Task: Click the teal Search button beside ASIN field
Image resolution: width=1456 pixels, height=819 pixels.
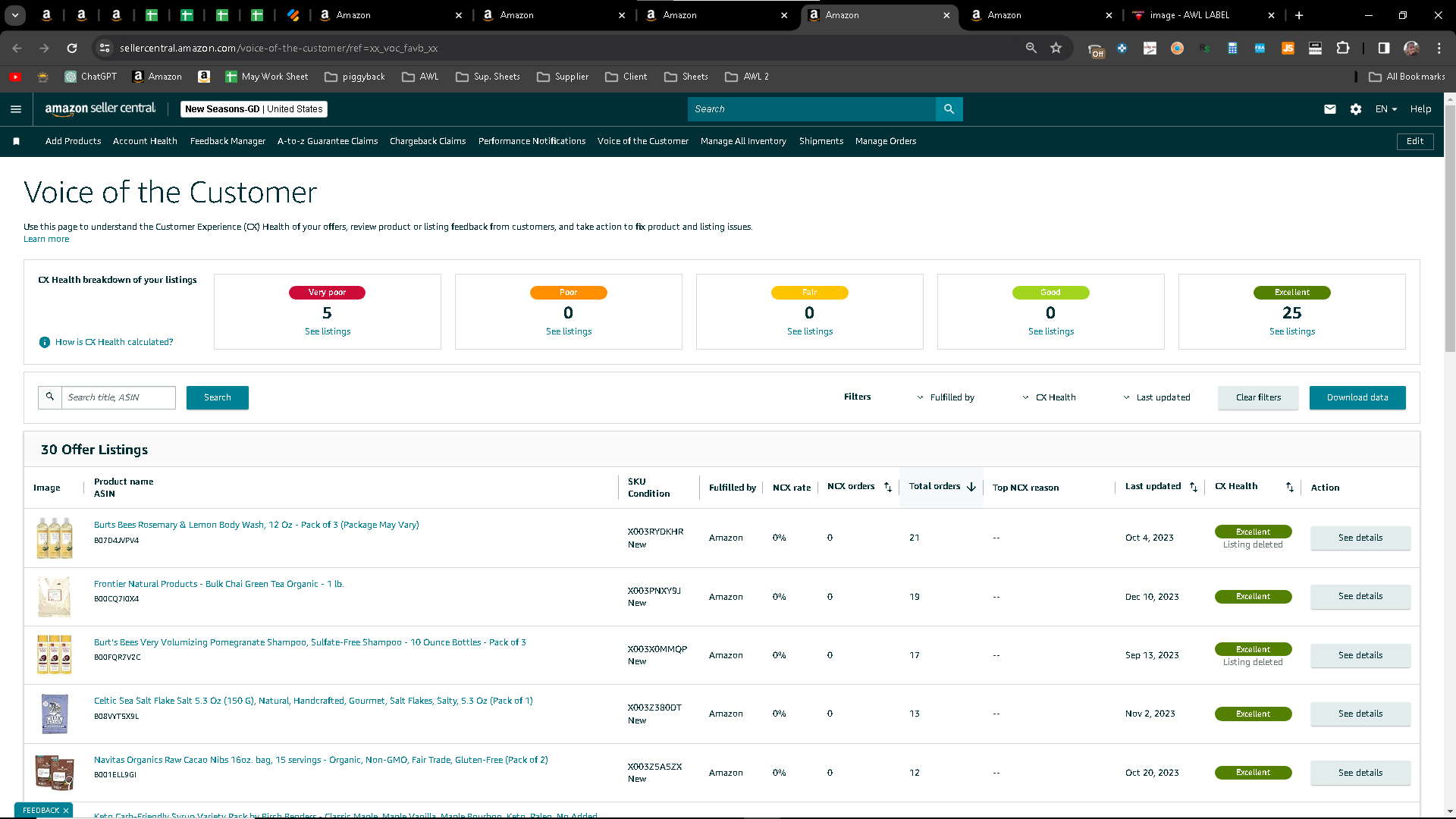Action: pos(218,397)
